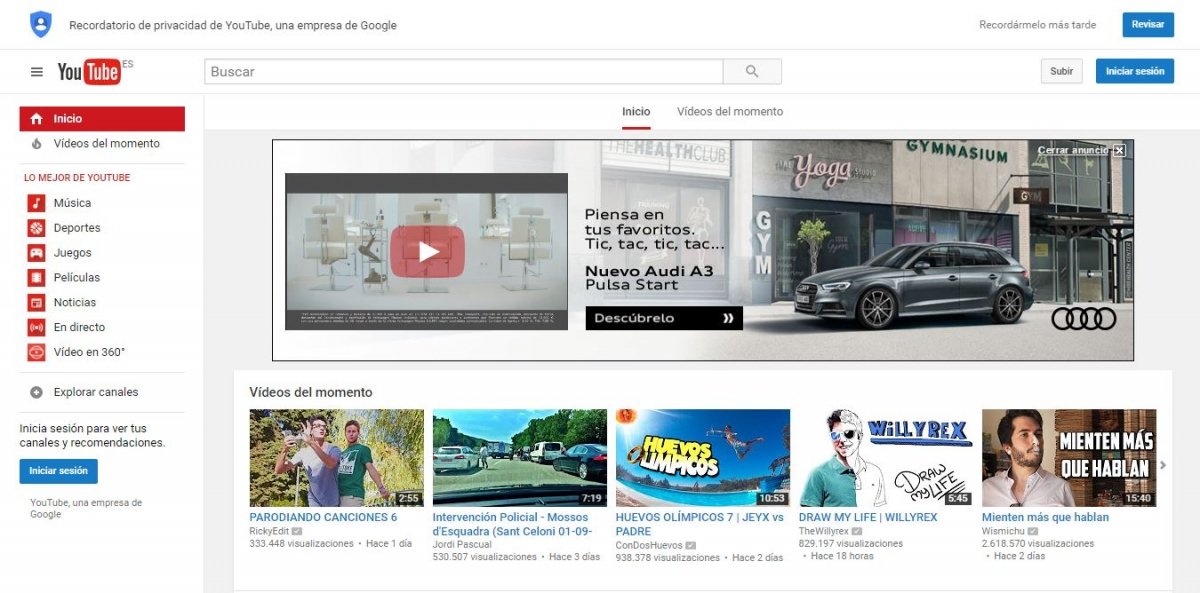
Task: Open the hamburger guide menu
Action: 37,72
